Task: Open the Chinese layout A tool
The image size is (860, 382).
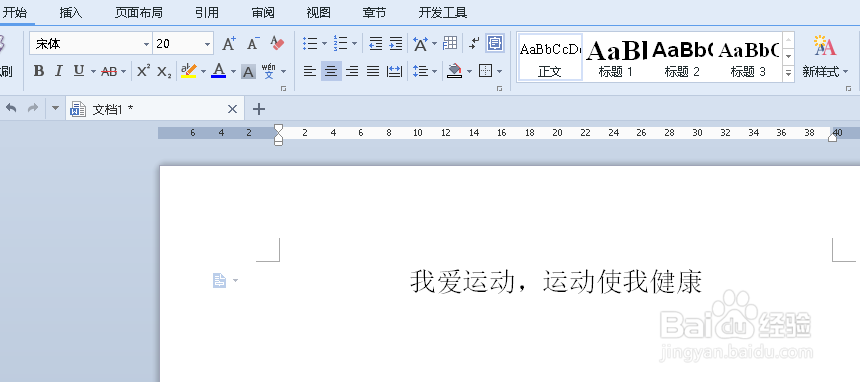Action: [421, 43]
